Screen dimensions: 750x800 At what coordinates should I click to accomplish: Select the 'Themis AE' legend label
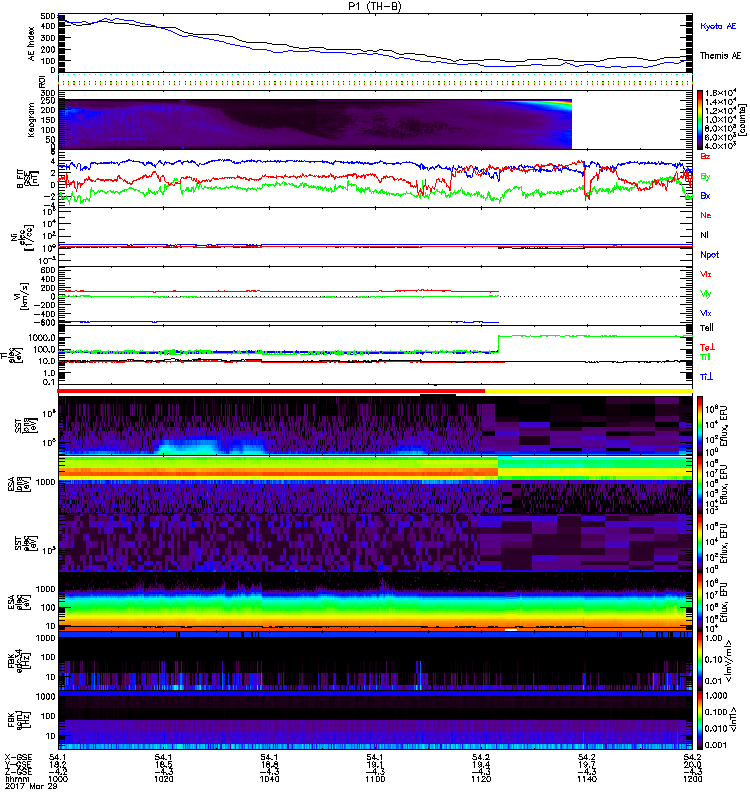[720, 56]
